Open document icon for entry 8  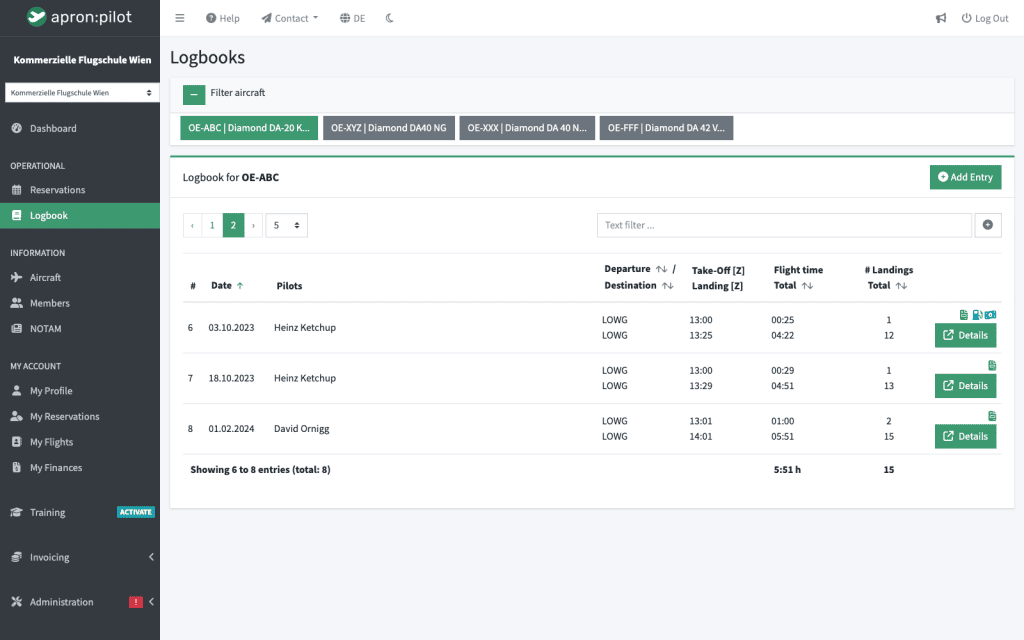coord(992,416)
